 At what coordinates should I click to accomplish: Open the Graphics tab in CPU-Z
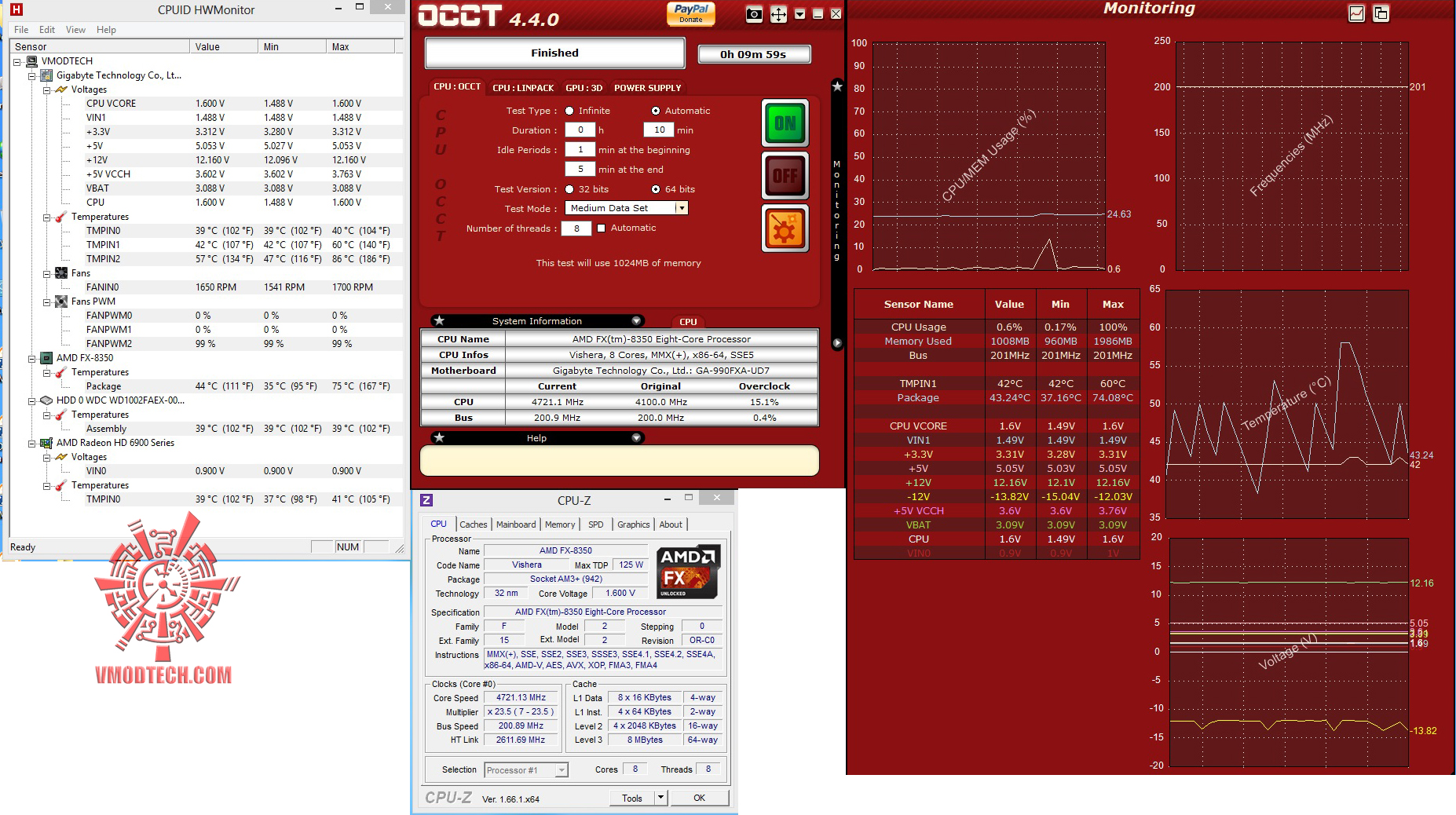click(x=633, y=524)
